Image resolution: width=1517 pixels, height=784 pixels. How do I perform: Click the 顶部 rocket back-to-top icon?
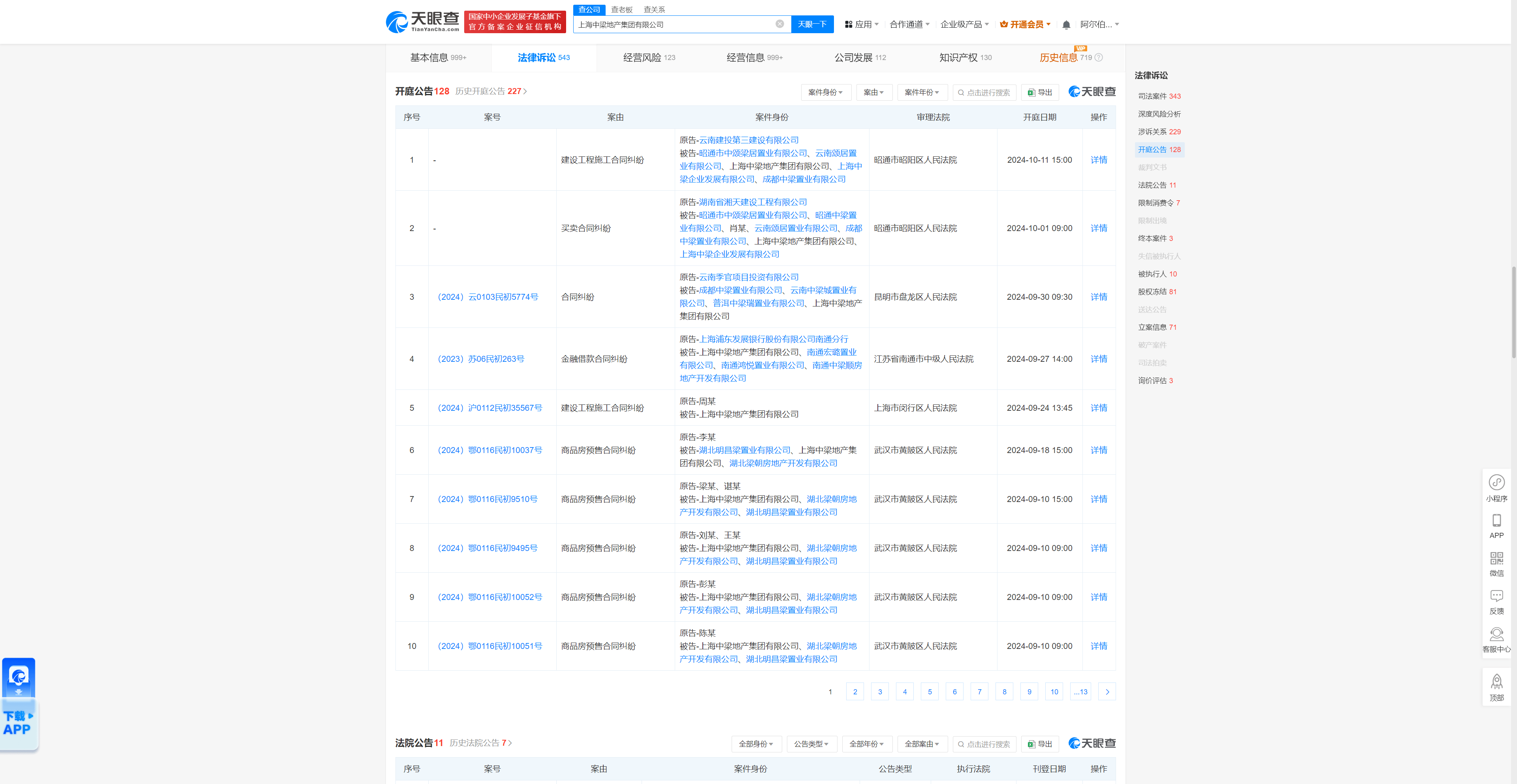(1496, 688)
